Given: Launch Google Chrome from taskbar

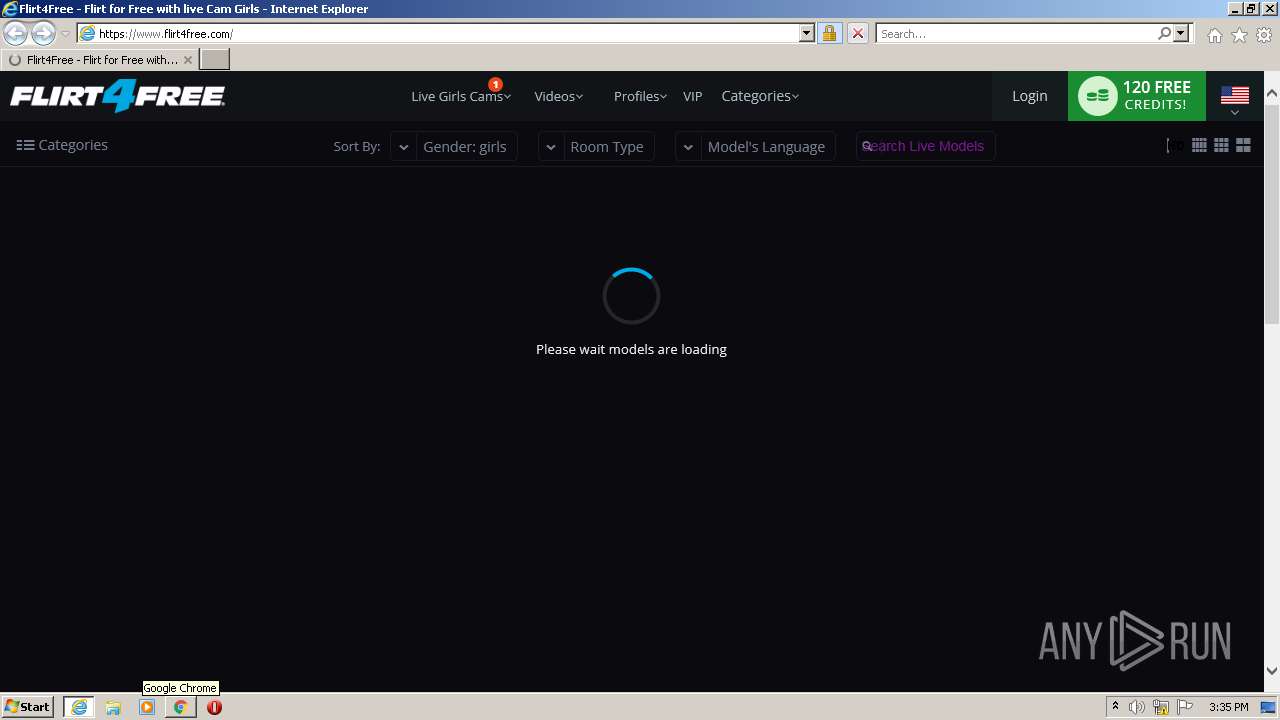Looking at the screenshot, I should [x=180, y=707].
